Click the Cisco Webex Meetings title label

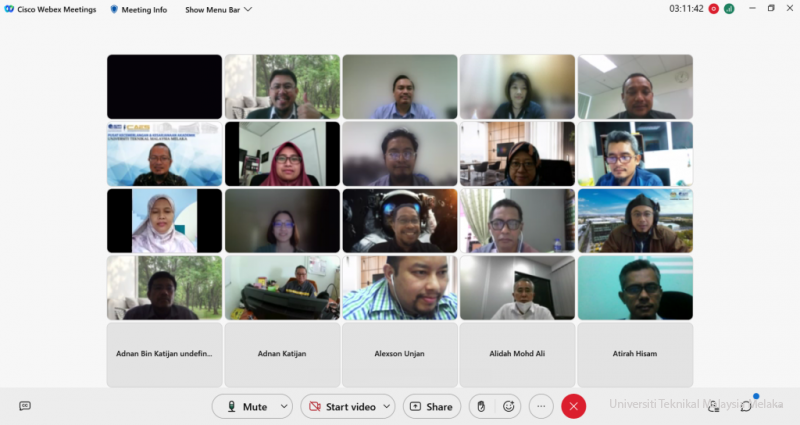[x=56, y=9]
